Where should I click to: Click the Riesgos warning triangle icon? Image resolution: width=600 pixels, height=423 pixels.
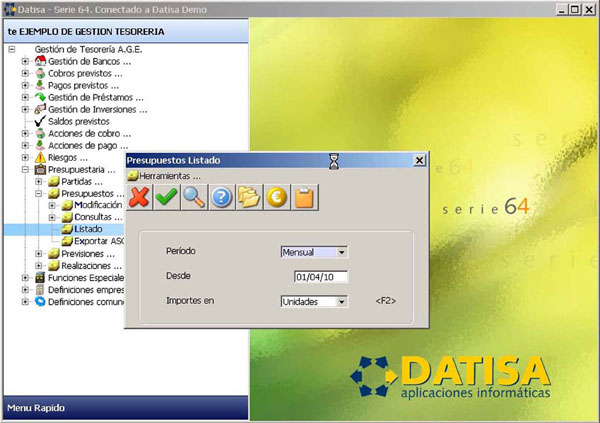(x=40, y=157)
